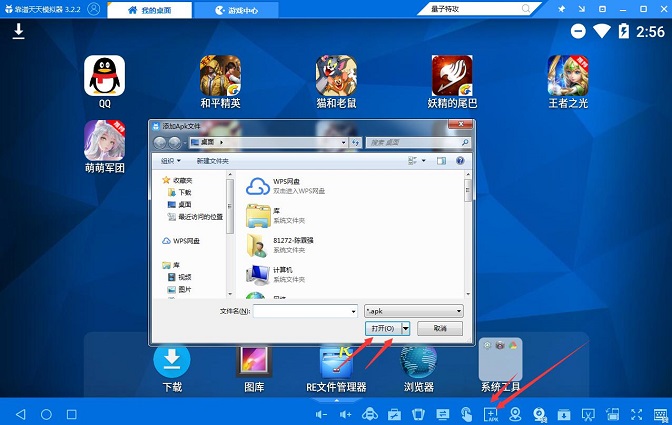The image size is (672, 425).
Task: Select 图片 under 库 in the tree
Action: tap(180, 290)
